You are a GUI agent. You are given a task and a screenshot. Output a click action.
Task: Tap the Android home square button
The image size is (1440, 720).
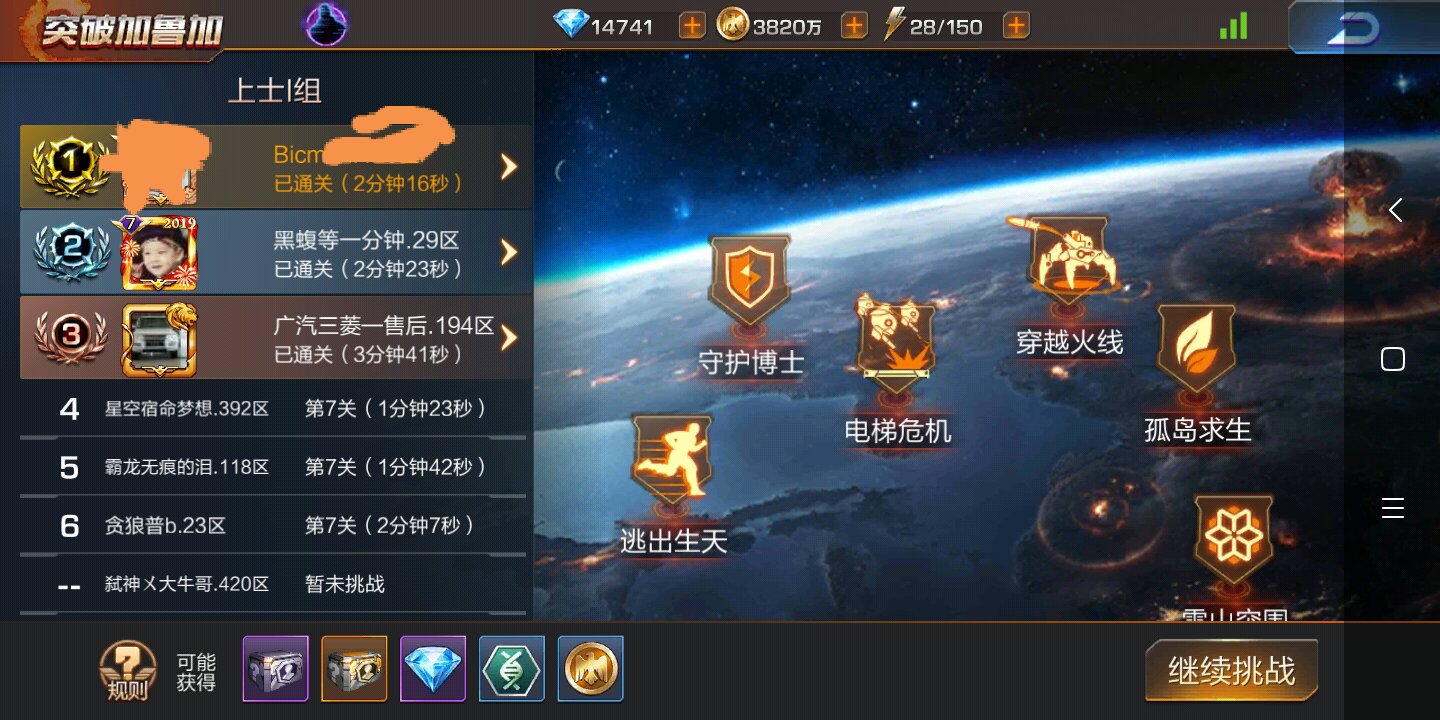coord(1392,359)
